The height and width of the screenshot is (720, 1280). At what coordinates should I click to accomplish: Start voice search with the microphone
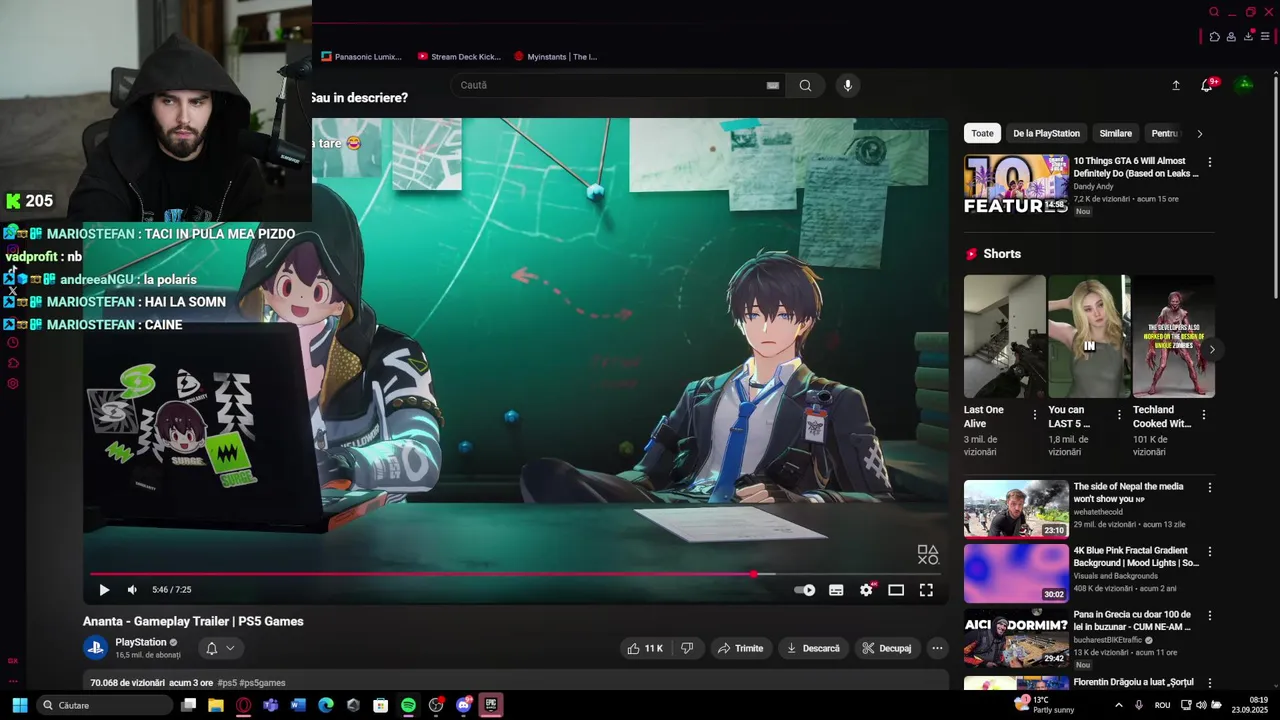[848, 85]
